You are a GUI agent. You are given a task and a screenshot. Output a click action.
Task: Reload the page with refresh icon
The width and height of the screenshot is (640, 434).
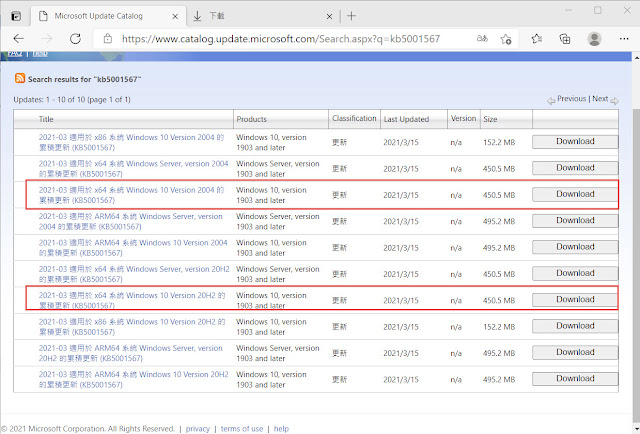(76, 39)
